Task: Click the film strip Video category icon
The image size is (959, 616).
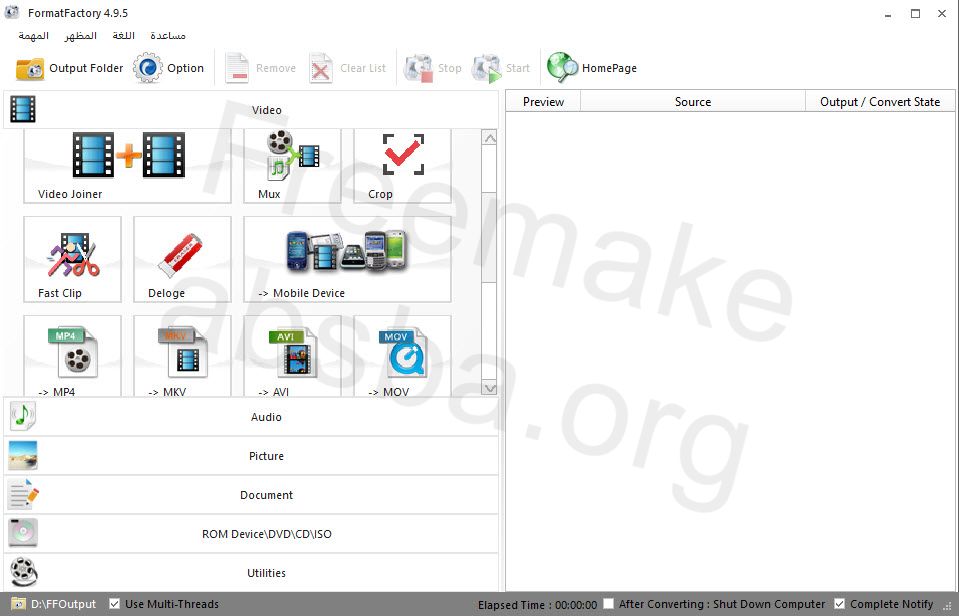Action: click(23, 109)
